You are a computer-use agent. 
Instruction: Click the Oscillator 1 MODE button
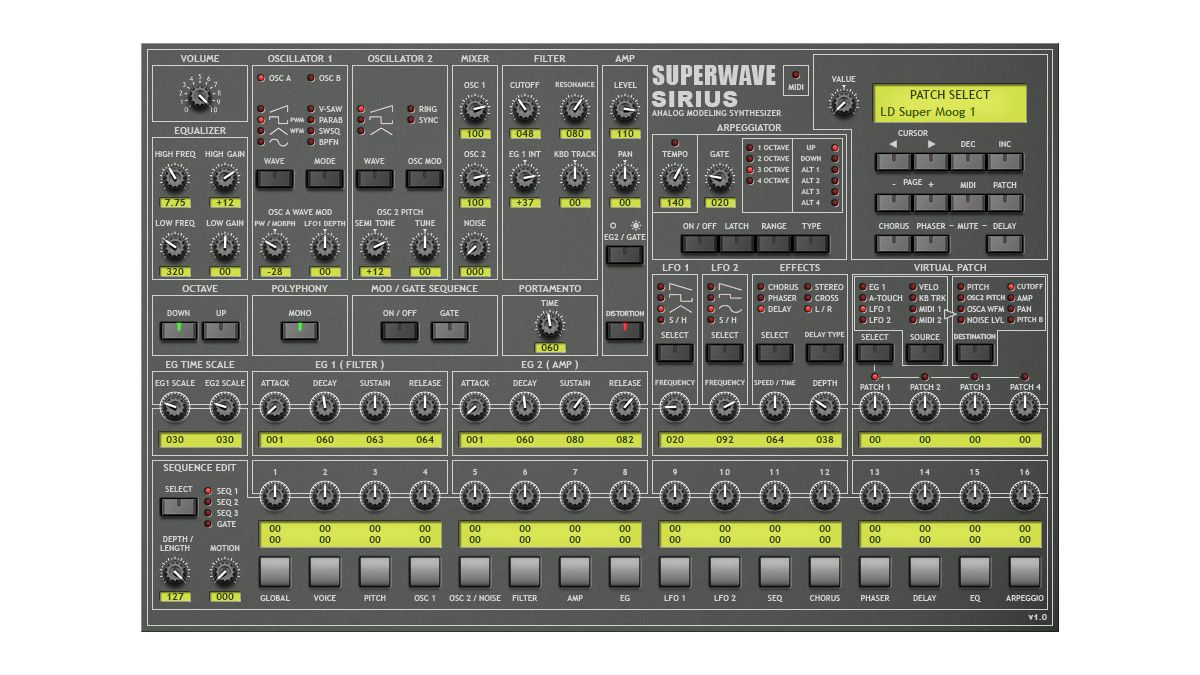[324, 179]
